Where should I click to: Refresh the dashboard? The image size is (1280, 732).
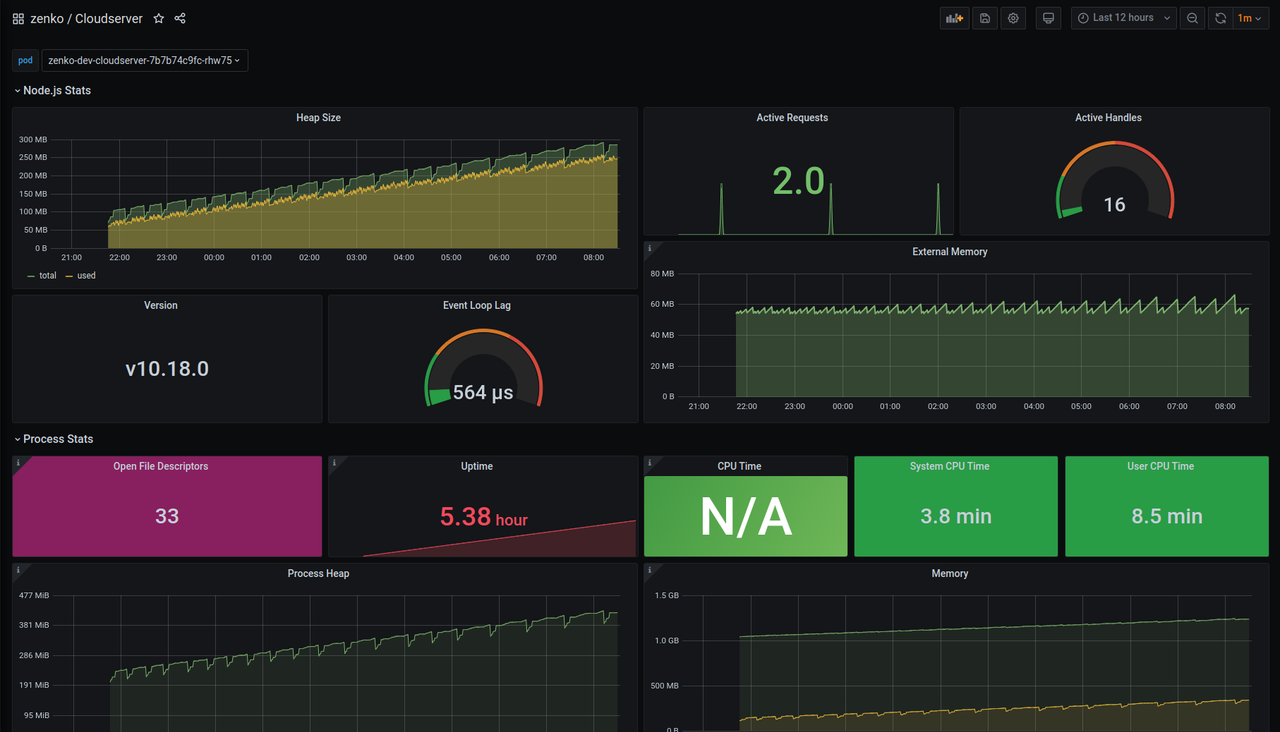tap(1221, 18)
